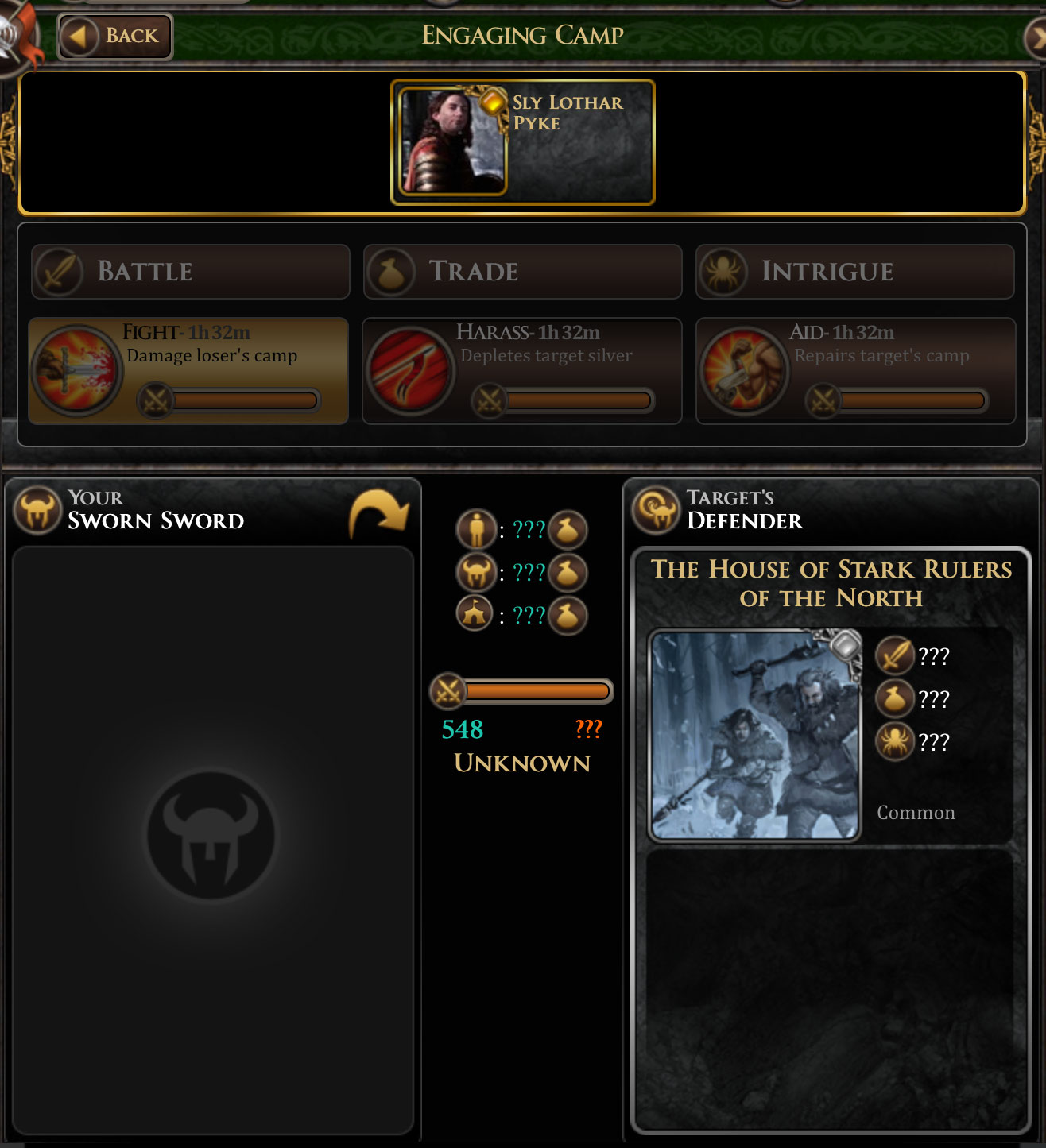
Task: Click the bloody sword Fight icon
Action: click(x=77, y=370)
